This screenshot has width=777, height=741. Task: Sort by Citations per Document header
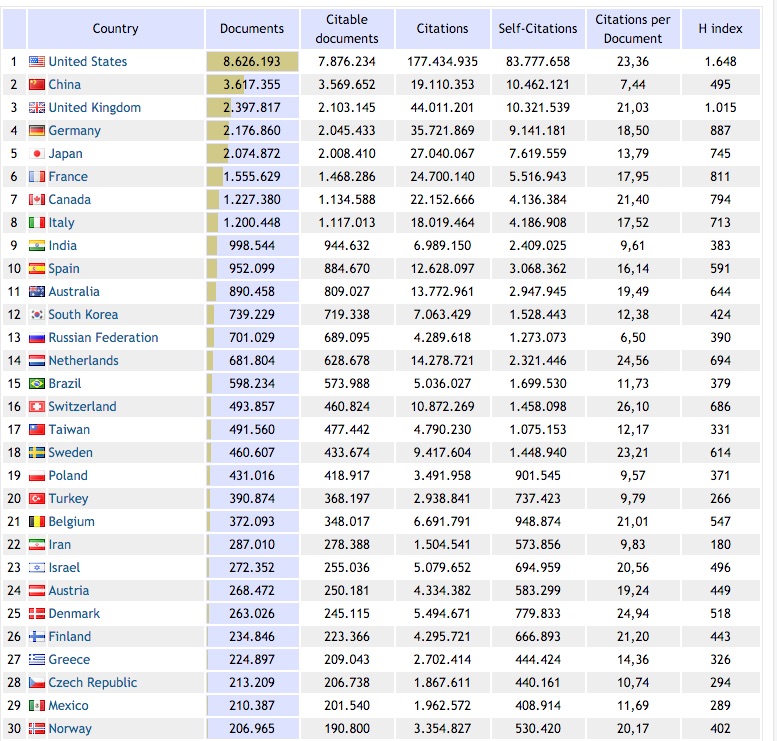633,29
